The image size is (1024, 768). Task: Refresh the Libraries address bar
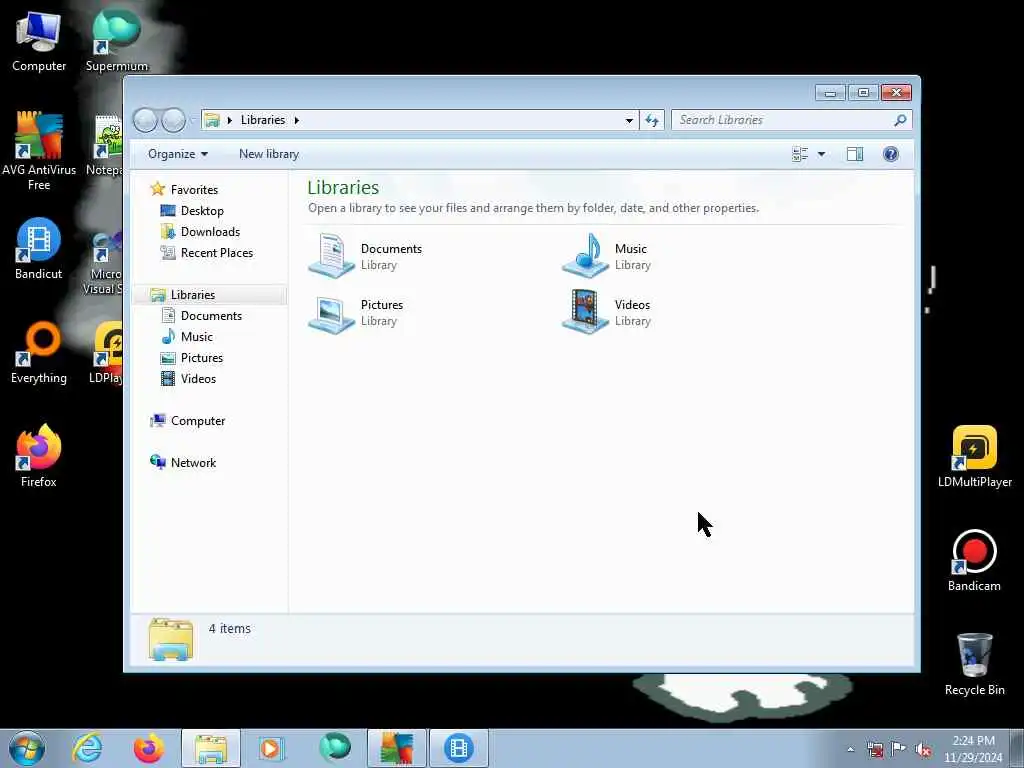(x=652, y=120)
